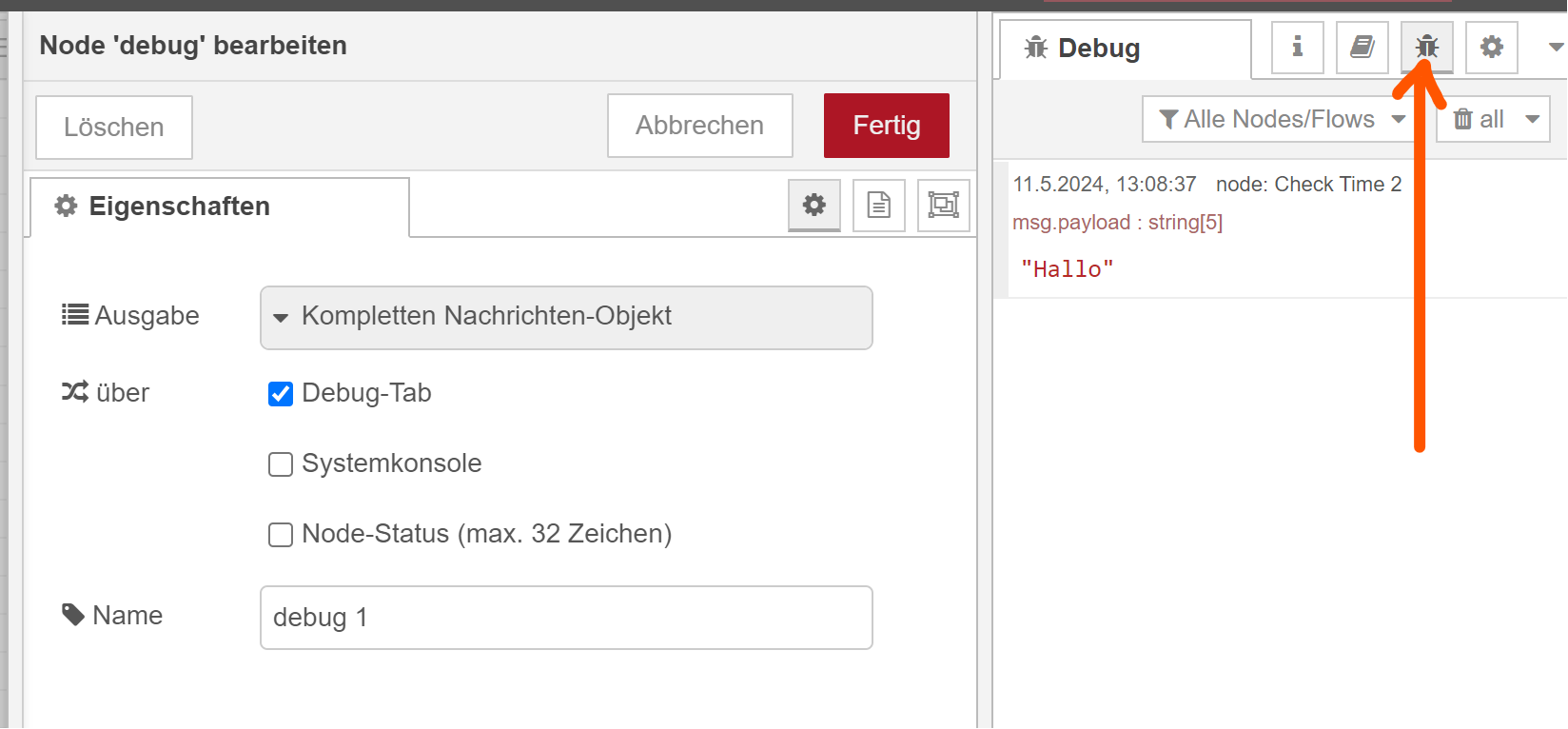Screen dimensions: 1568x729
Task: Click the node: Check Time 2 link
Action: (1308, 185)
